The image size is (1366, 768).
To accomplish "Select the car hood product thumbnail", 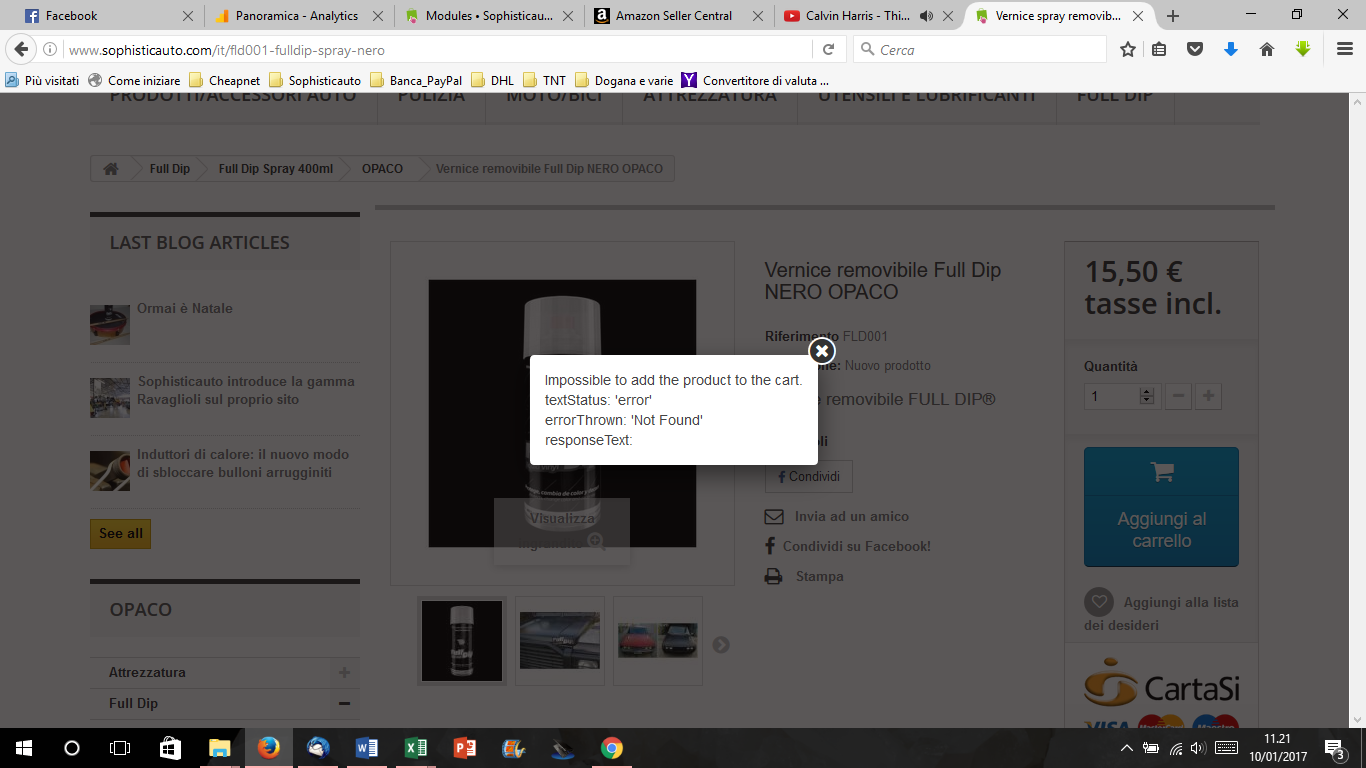I will (560, 641).
